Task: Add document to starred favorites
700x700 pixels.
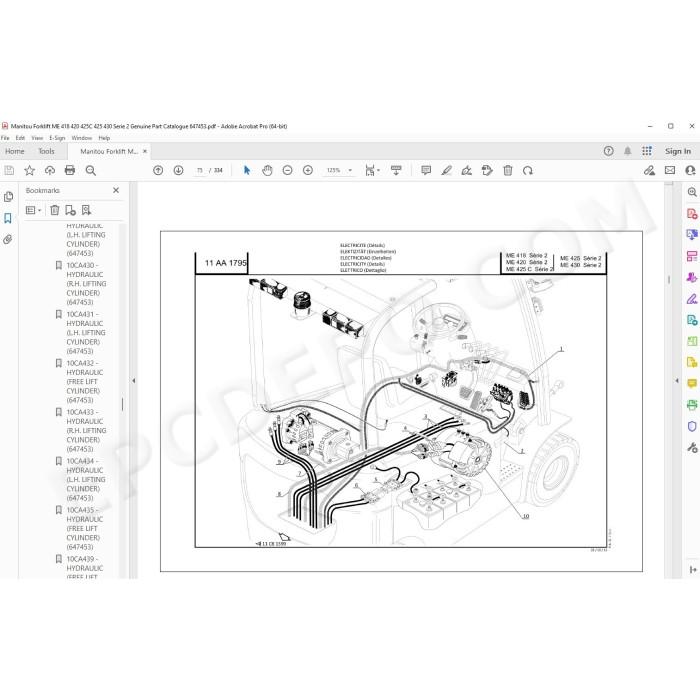Action: point(29,170)
